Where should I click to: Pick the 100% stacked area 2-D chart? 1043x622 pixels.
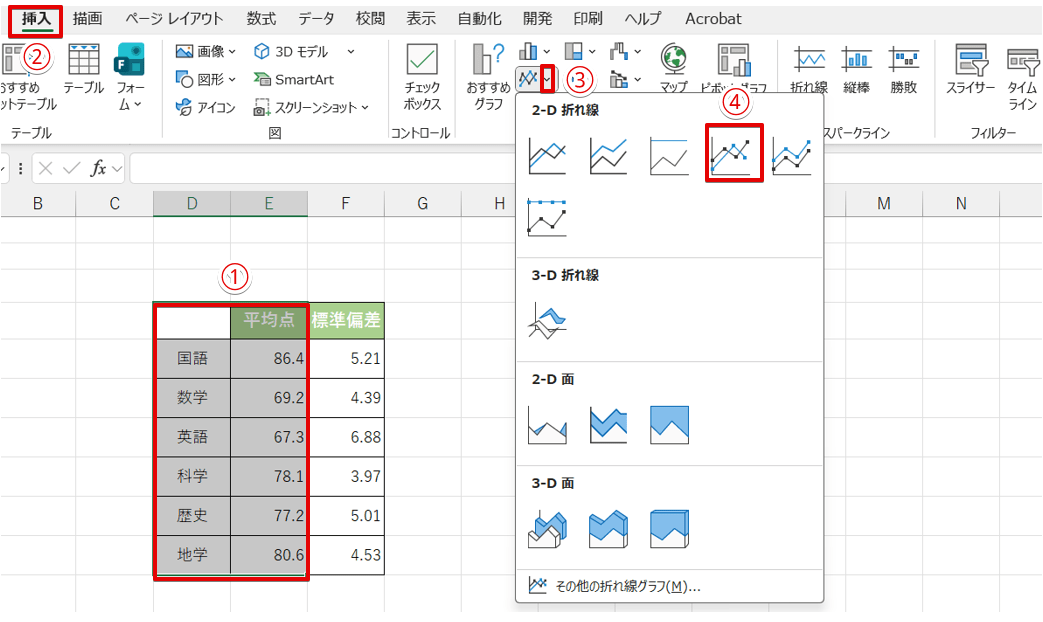(x=669, y=426)
